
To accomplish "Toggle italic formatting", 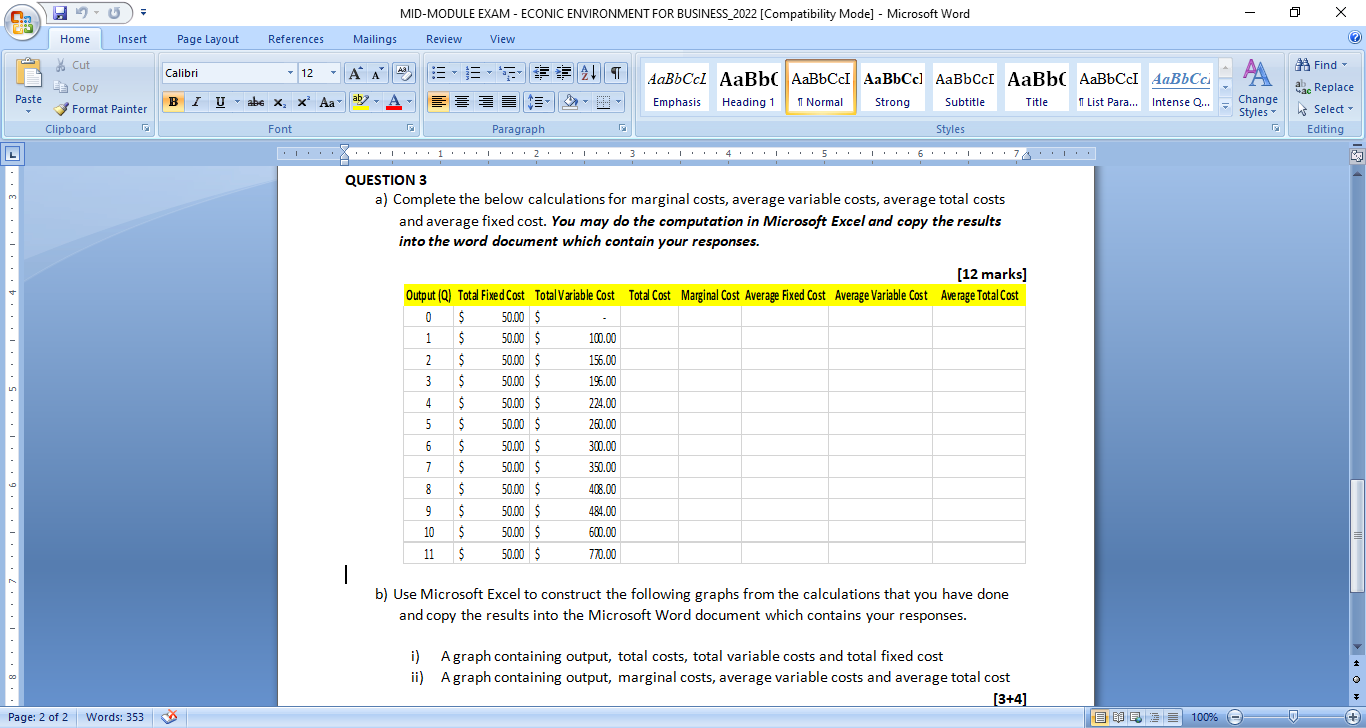I will click(x=196, y=101).
